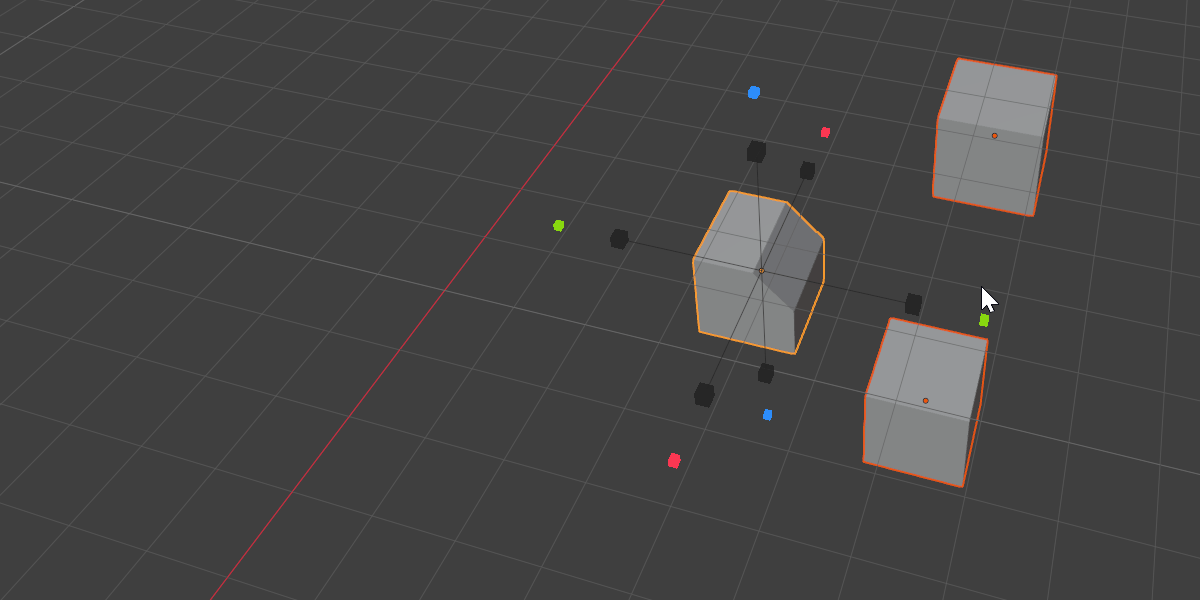This screenshot has width=1200, height=600.
Task: Click black scale handle just above lower blue handle
Action: [766, 374]
